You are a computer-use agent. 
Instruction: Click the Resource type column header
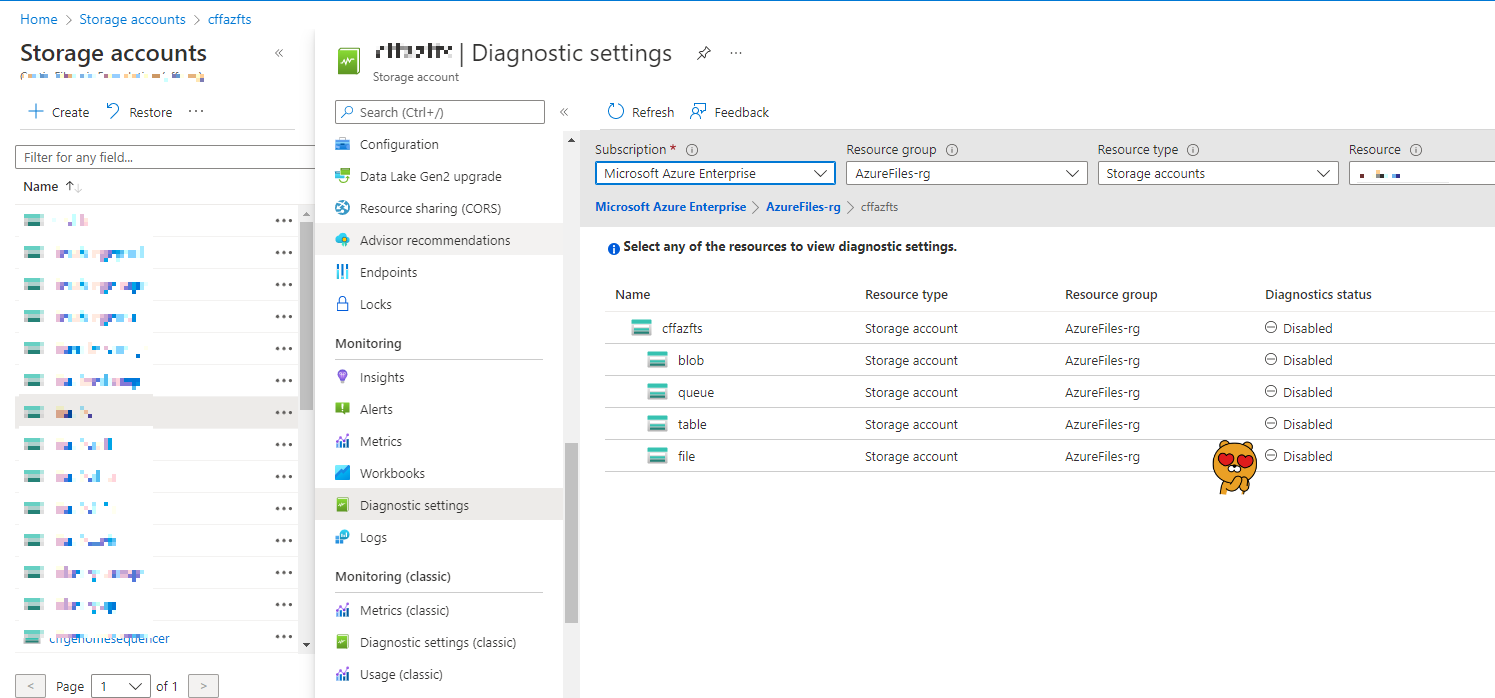tap(906, 295)
